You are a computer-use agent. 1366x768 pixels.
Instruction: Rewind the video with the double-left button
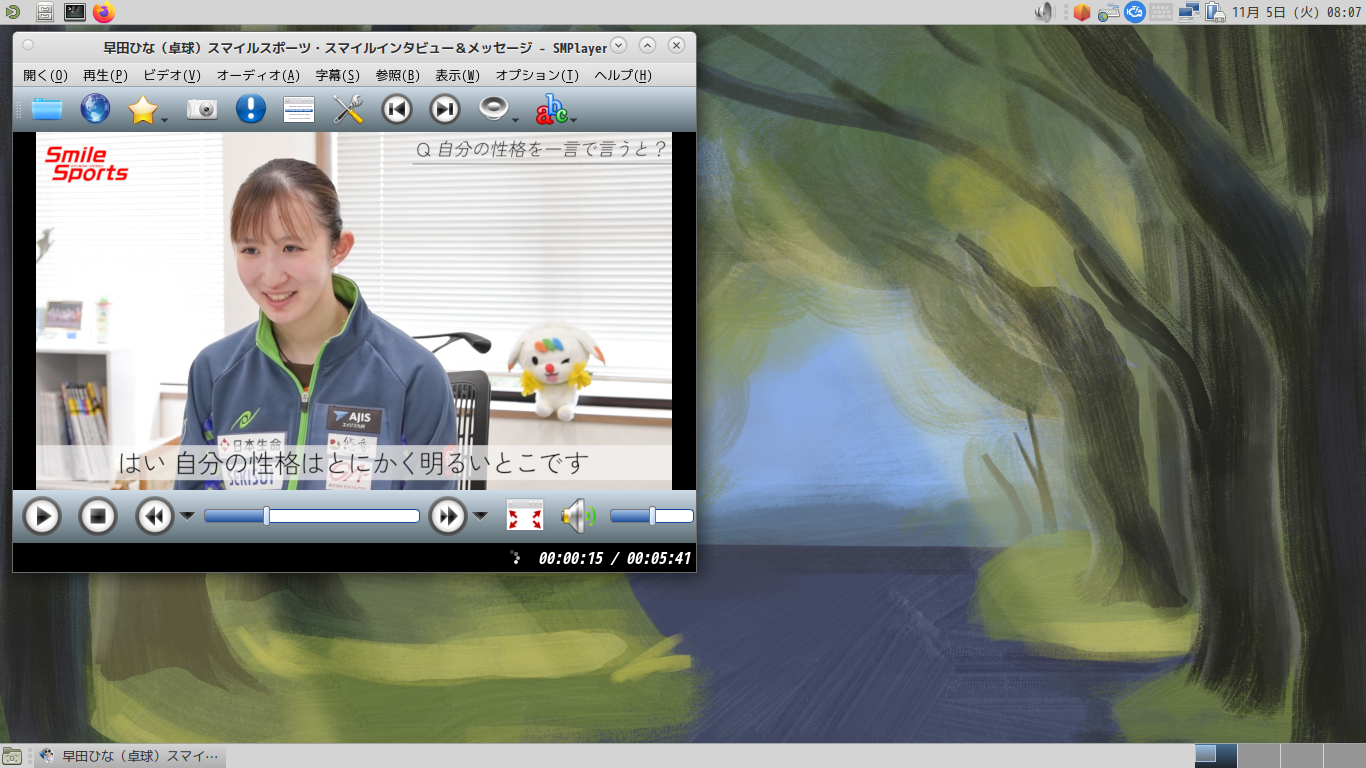coord(154,516)
